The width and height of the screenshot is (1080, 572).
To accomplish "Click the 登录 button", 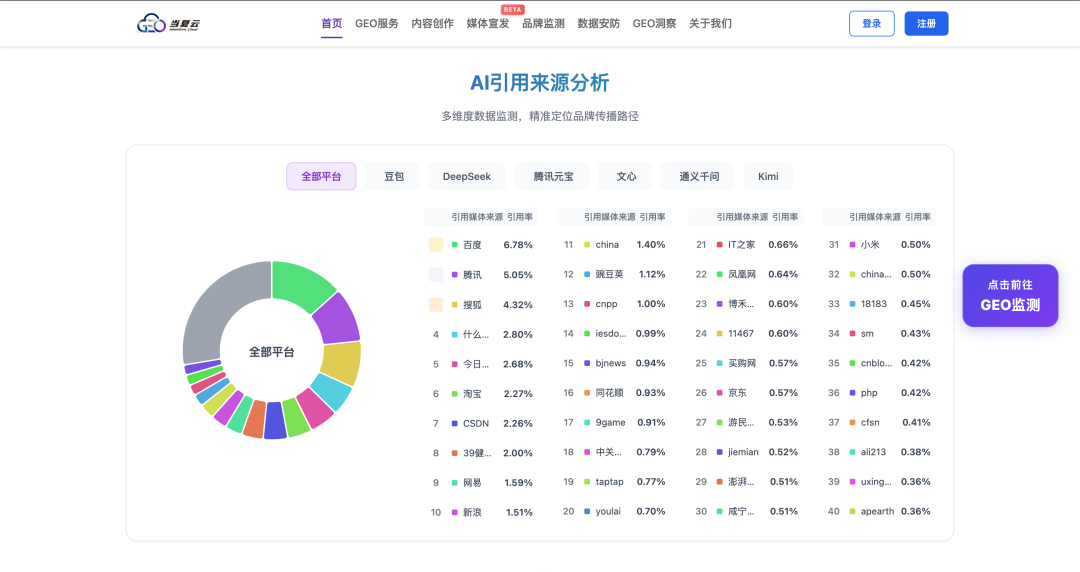I will point(871,23).
